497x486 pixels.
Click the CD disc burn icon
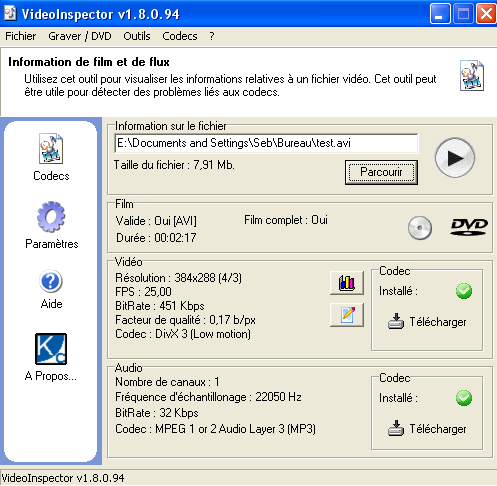click(420, 228)
